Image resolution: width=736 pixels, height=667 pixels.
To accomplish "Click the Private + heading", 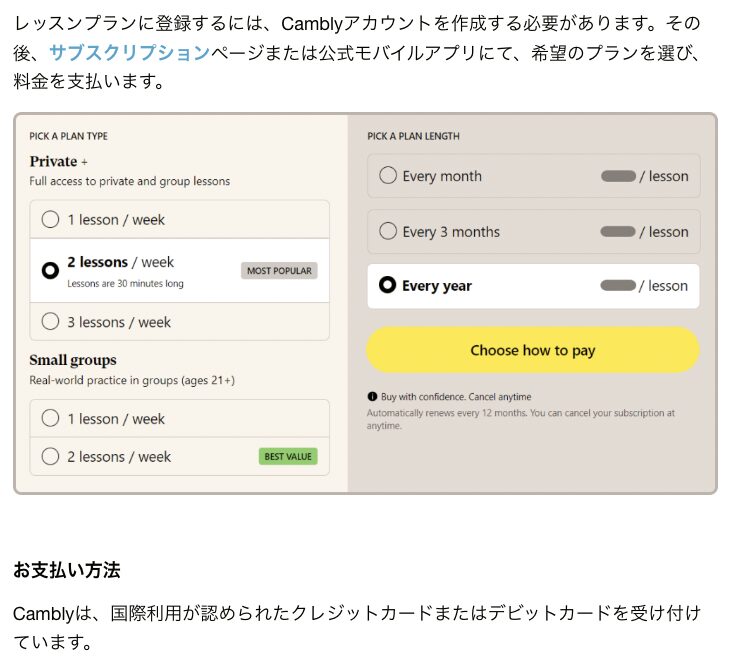I will point(58,161).
